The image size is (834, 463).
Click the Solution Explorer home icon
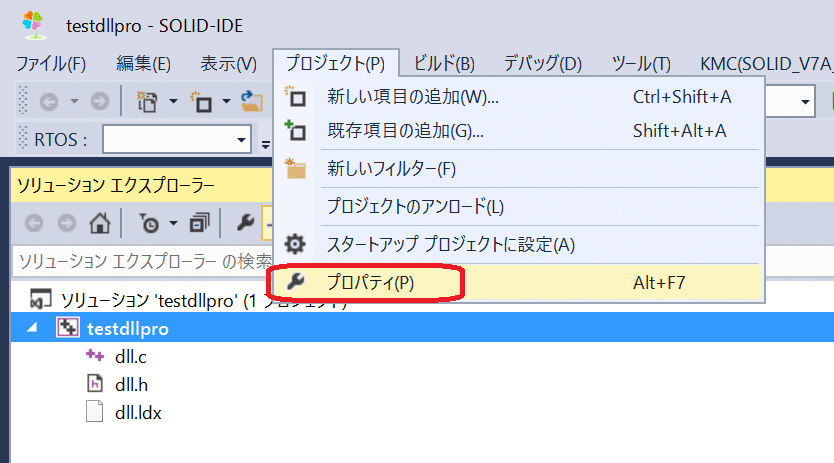100,223
